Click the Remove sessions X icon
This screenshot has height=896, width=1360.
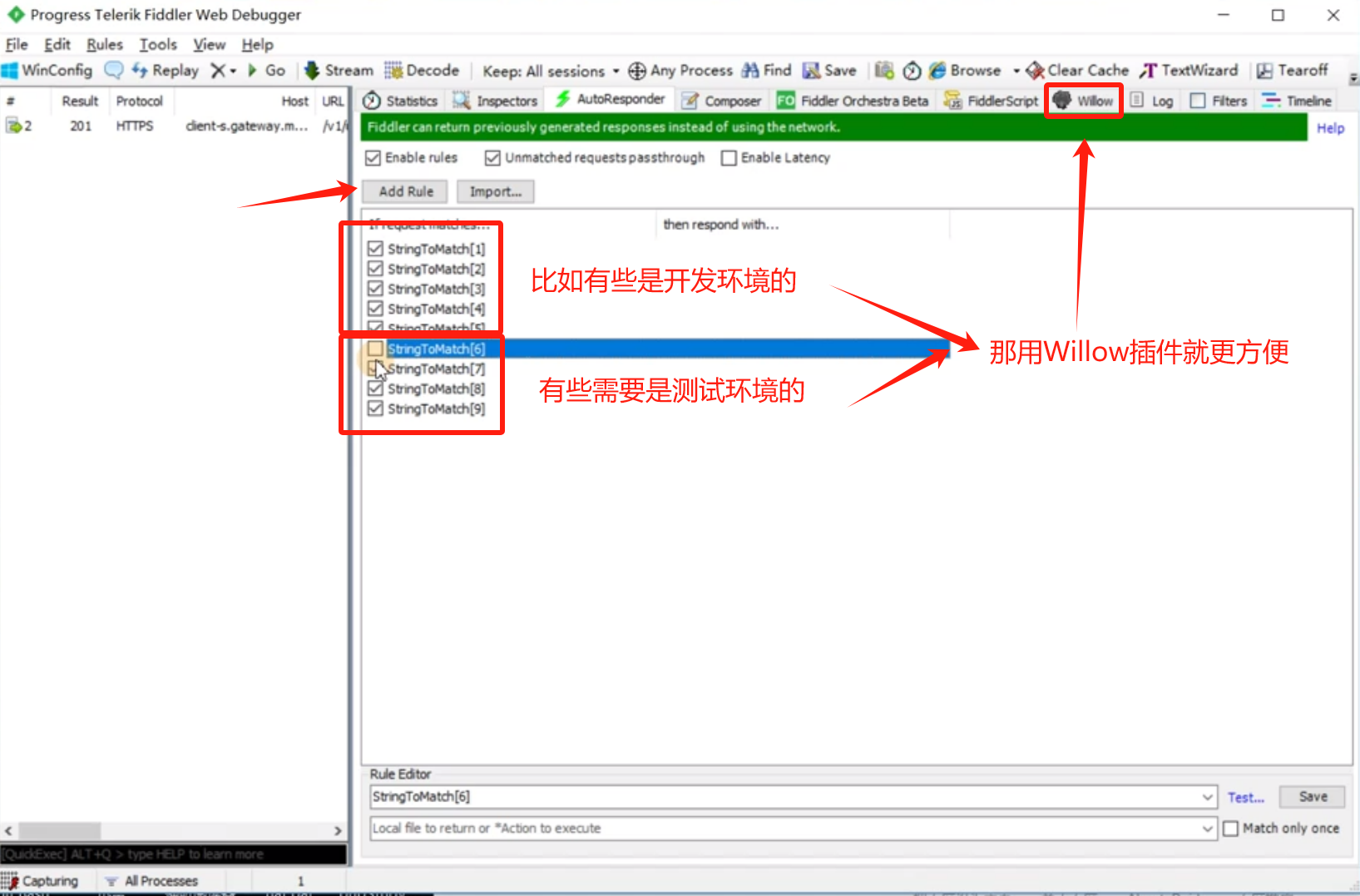(x=218, y=71)
